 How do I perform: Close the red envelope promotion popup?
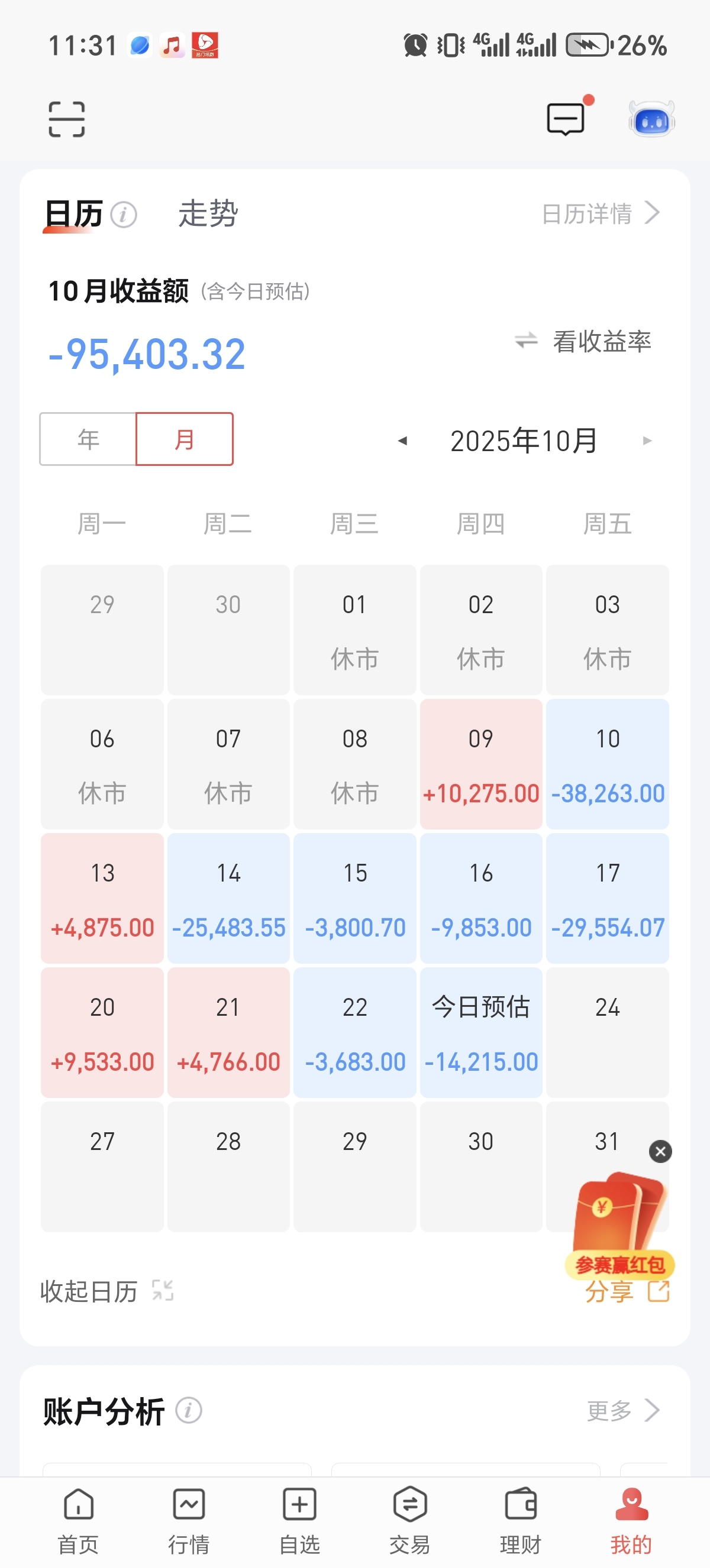point(660,1151)
